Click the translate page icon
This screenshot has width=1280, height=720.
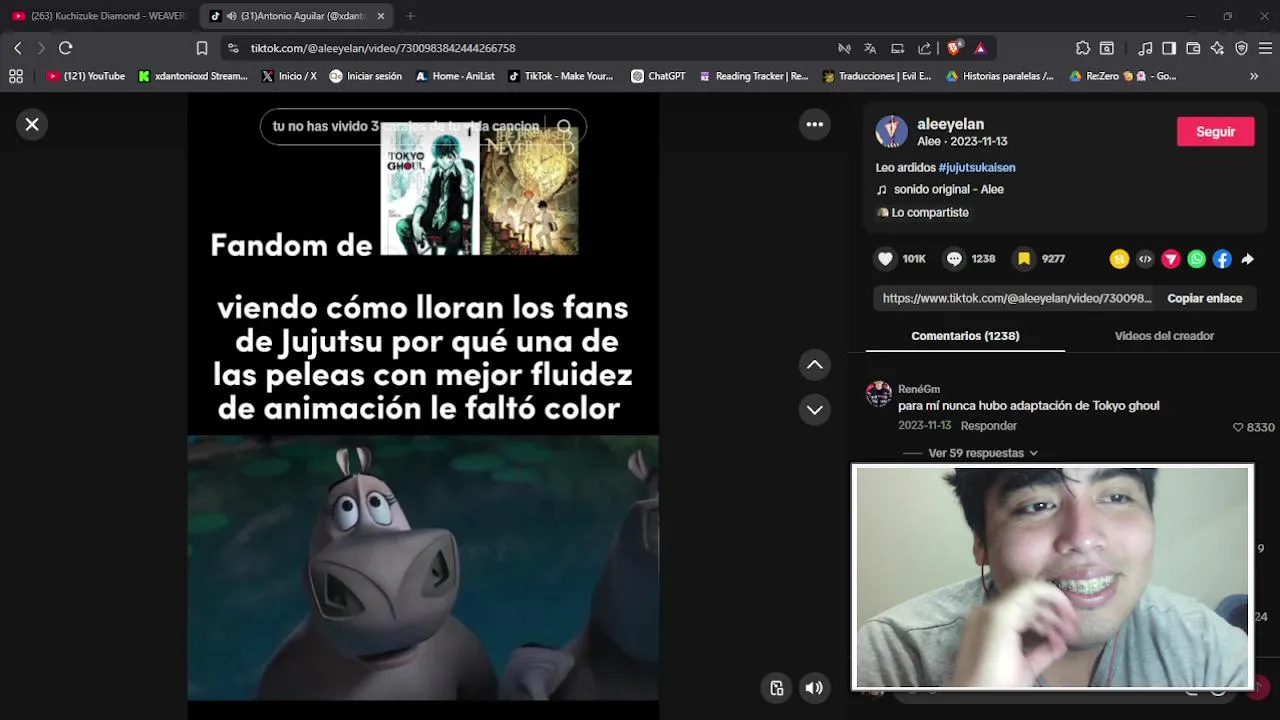(x=870, y=48)
